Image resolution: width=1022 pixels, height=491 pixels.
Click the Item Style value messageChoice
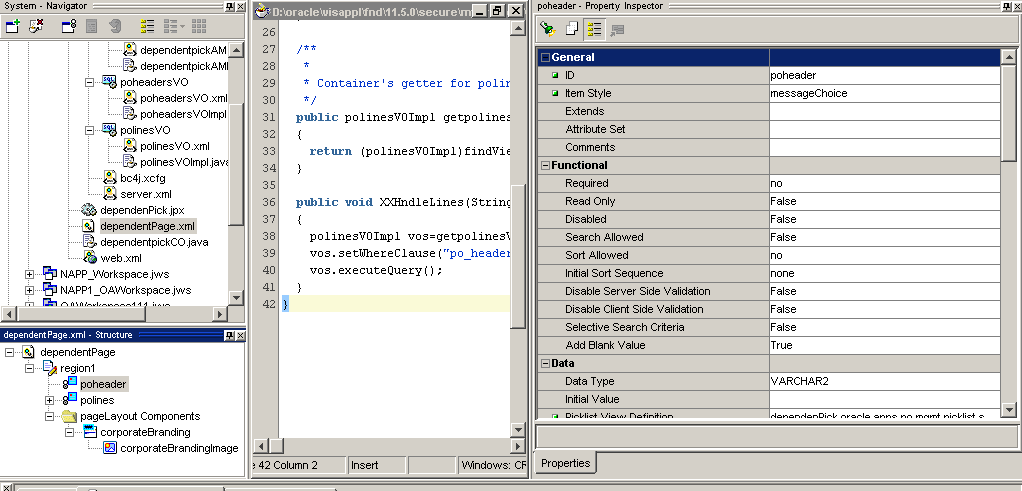point(884,94)
